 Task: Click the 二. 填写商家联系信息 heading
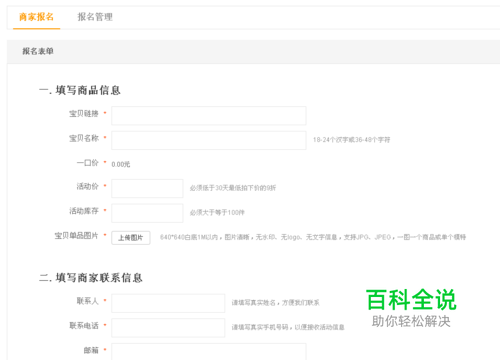click(x=91, y=278)
